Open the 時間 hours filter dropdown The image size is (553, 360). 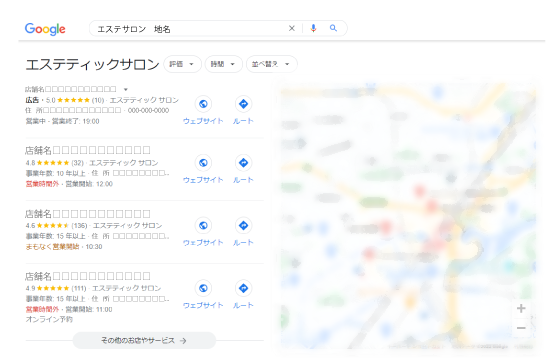[x=224, y=64]
